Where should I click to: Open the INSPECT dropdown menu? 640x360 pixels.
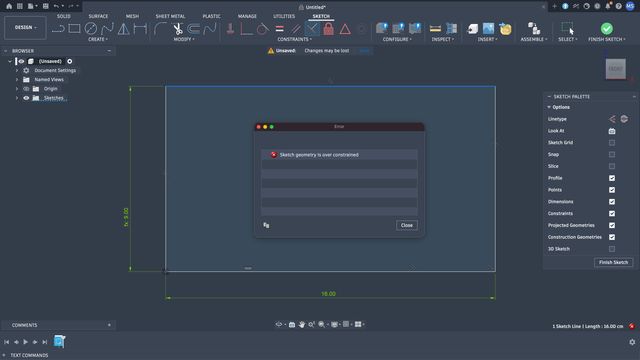pos(442,39)
